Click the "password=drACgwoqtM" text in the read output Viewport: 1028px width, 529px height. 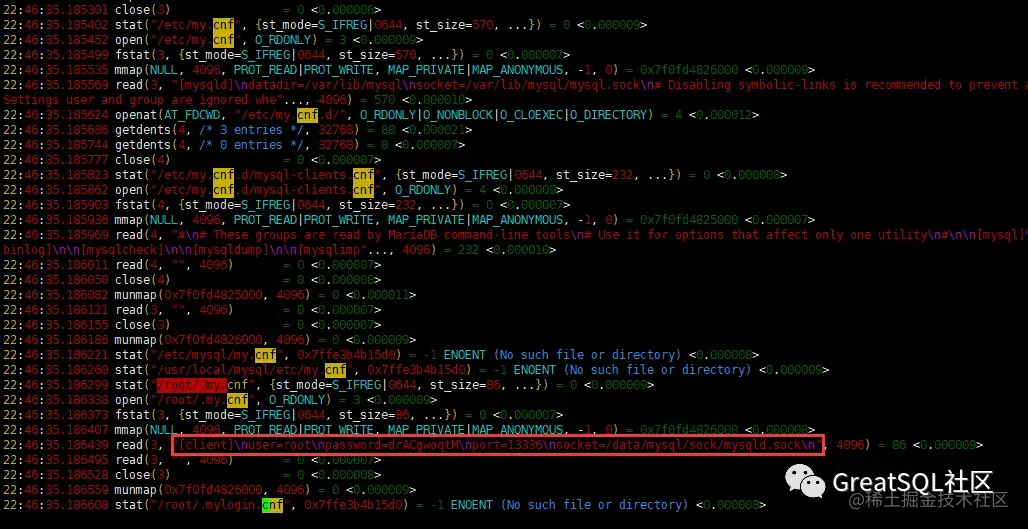tap(394, 446)
